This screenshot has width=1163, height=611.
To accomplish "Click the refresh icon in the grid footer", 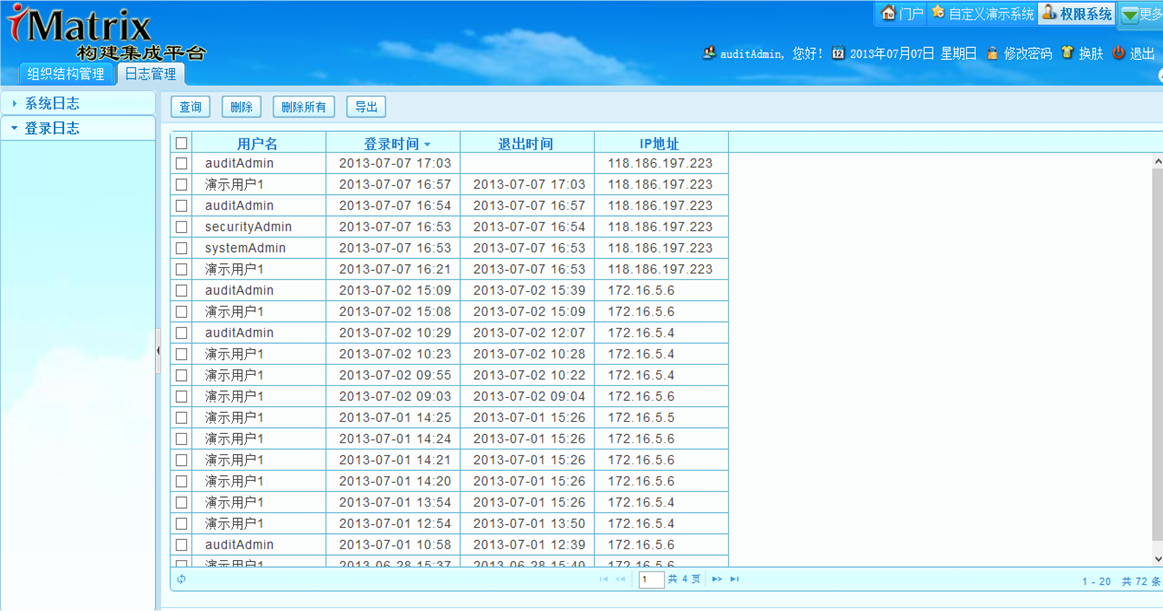I will [x=181, y=578].
